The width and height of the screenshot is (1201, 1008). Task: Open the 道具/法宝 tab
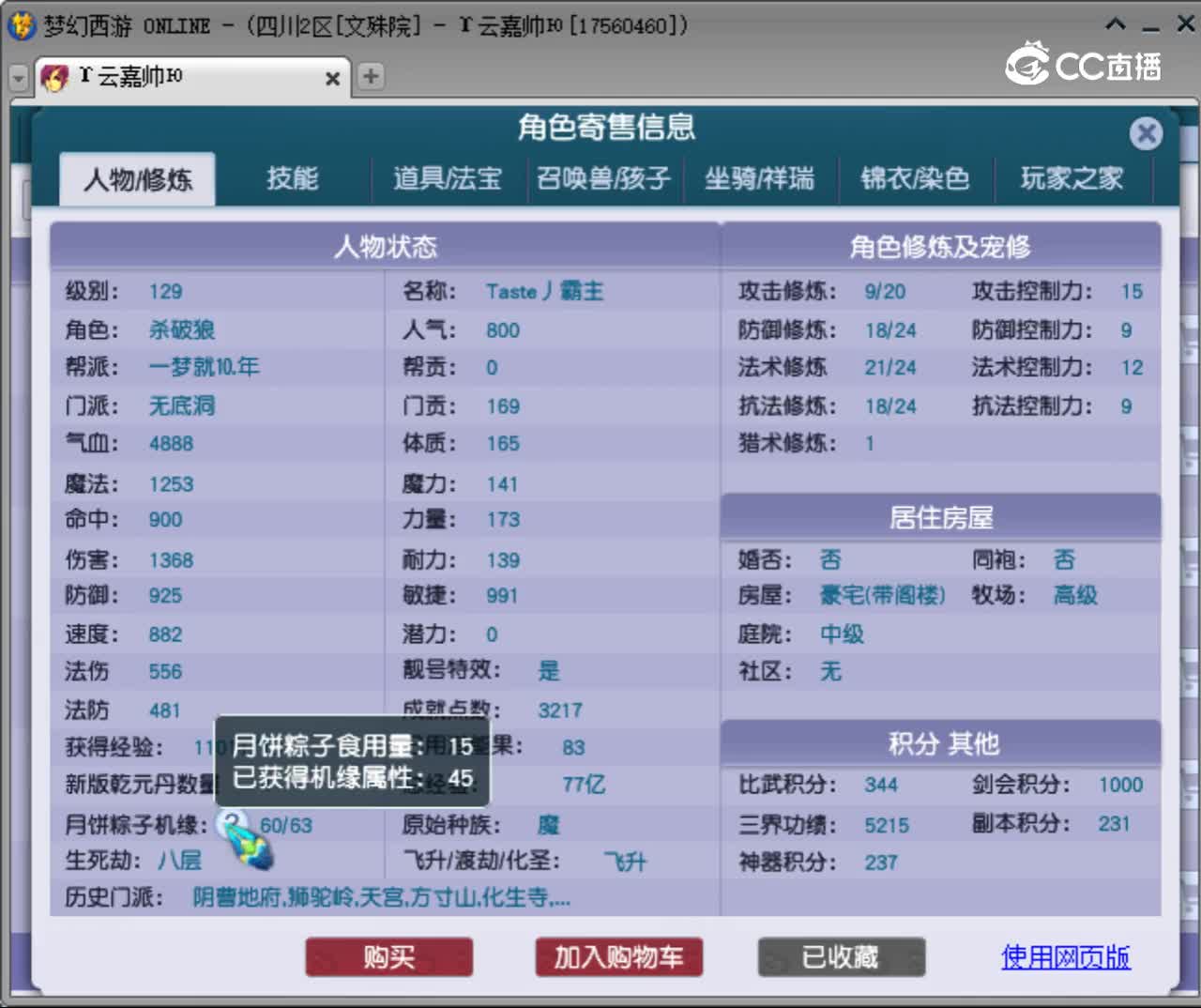point(447,178)
